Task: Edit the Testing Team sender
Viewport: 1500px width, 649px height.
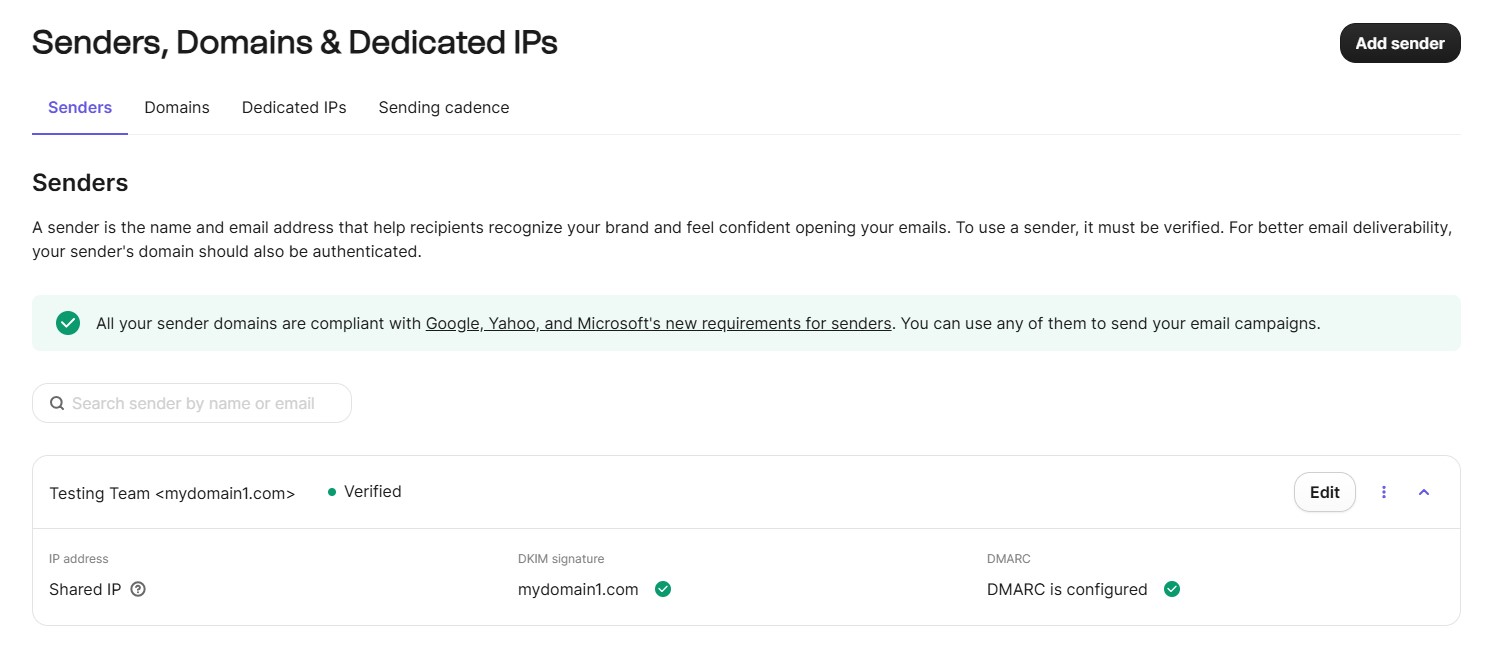Action: (1324, 492)
